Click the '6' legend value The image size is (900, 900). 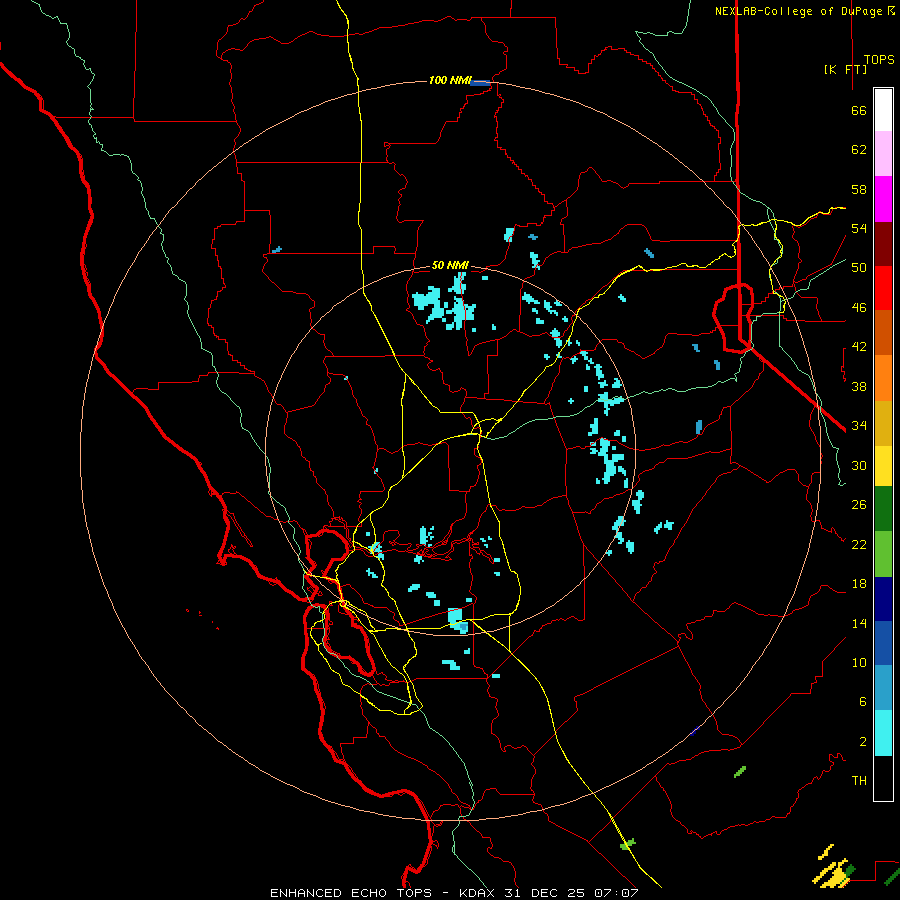863,701
